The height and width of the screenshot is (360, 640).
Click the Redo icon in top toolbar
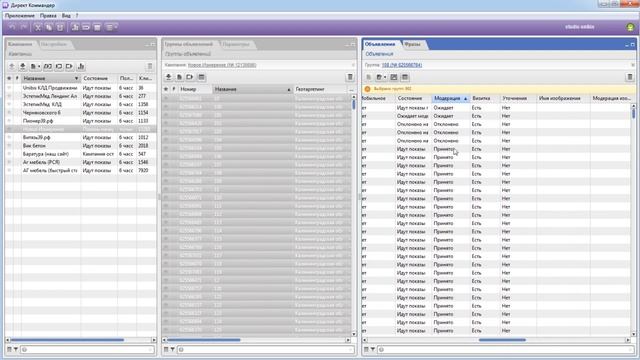point(24,27)
